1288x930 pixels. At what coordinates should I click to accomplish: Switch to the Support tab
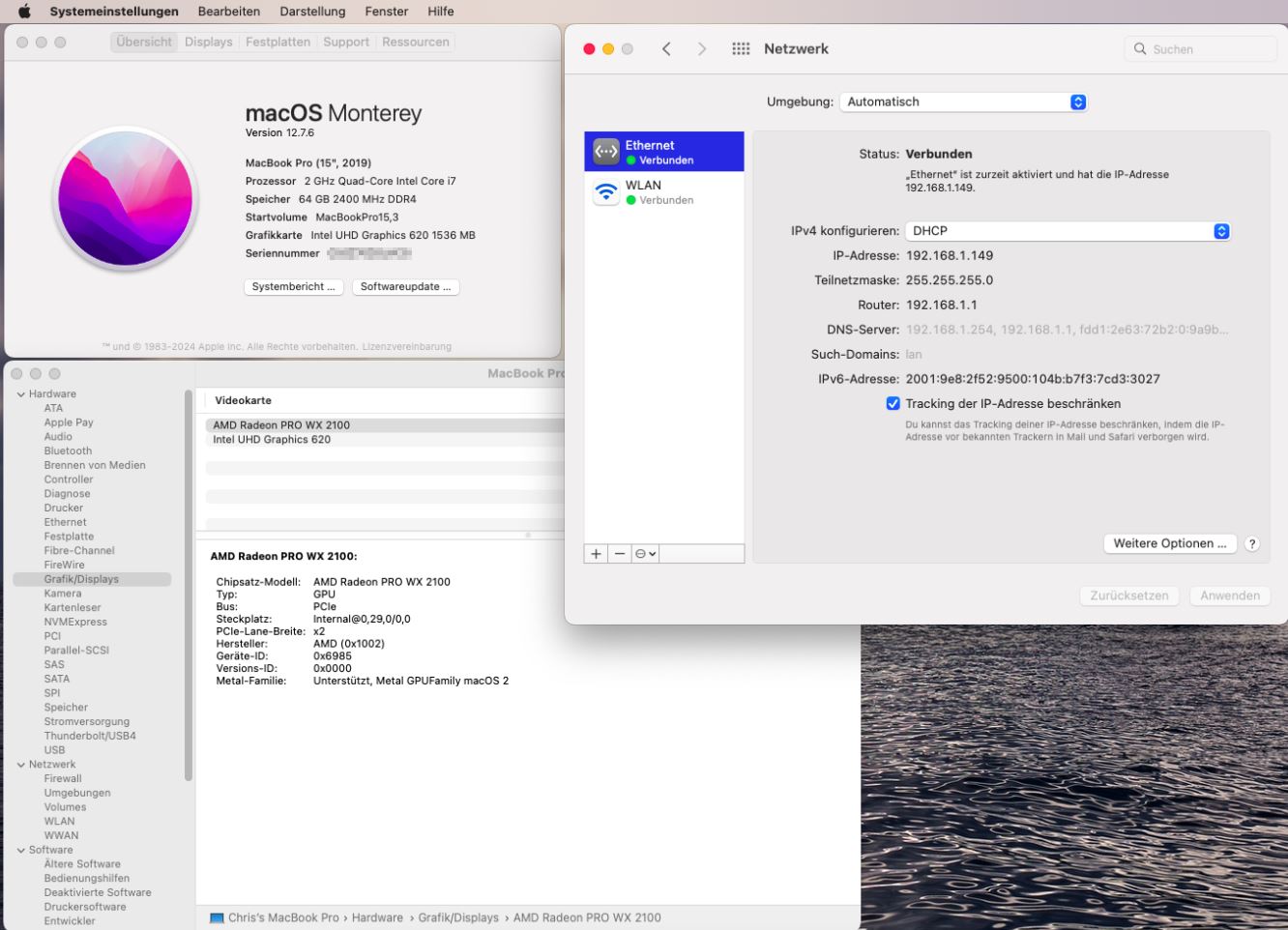click(x=346, y=43)
